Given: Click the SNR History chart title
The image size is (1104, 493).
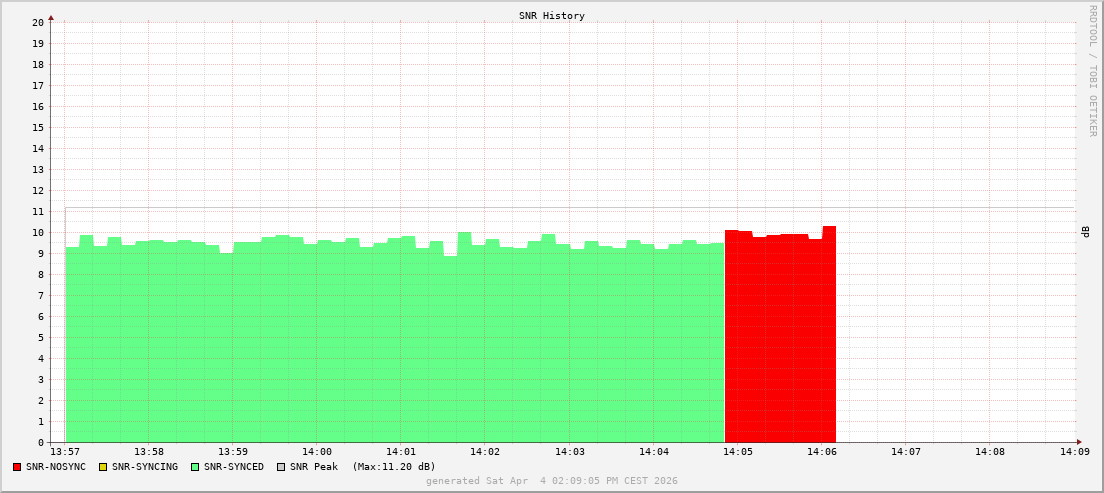Looking at the screenshot, I should pyautogui.click(x=551, y=16).
